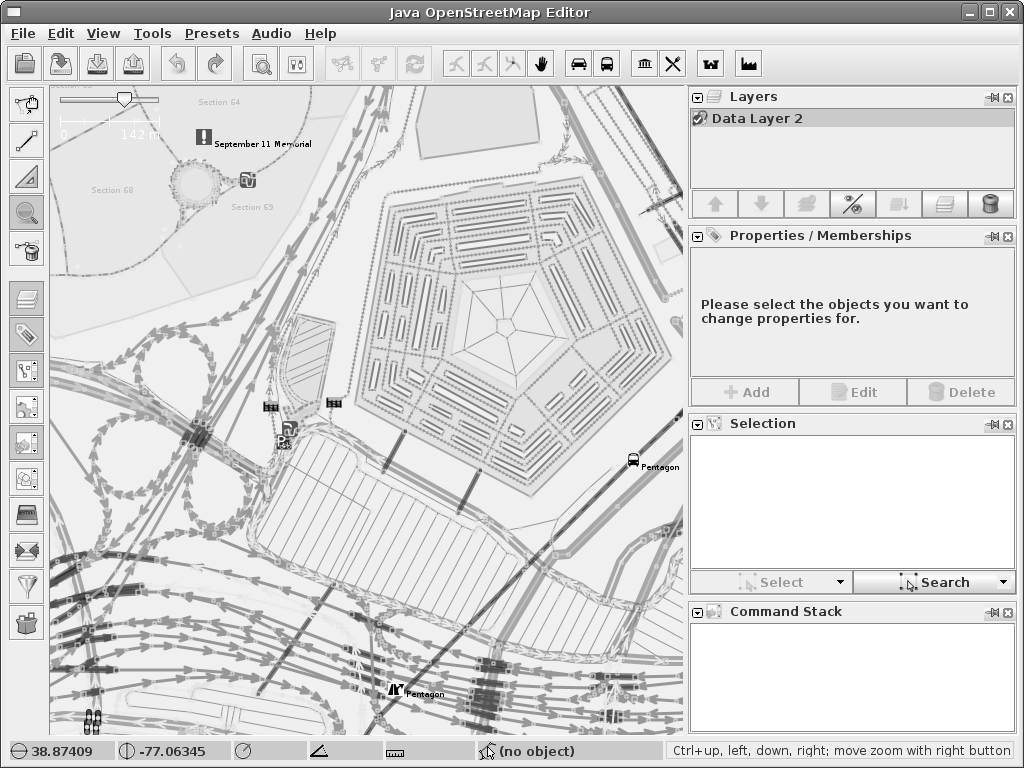The width and height of the screenshot is (1024, 768).
Task: Collapse the Command Stack panel
Action: [x=698, y=612]
